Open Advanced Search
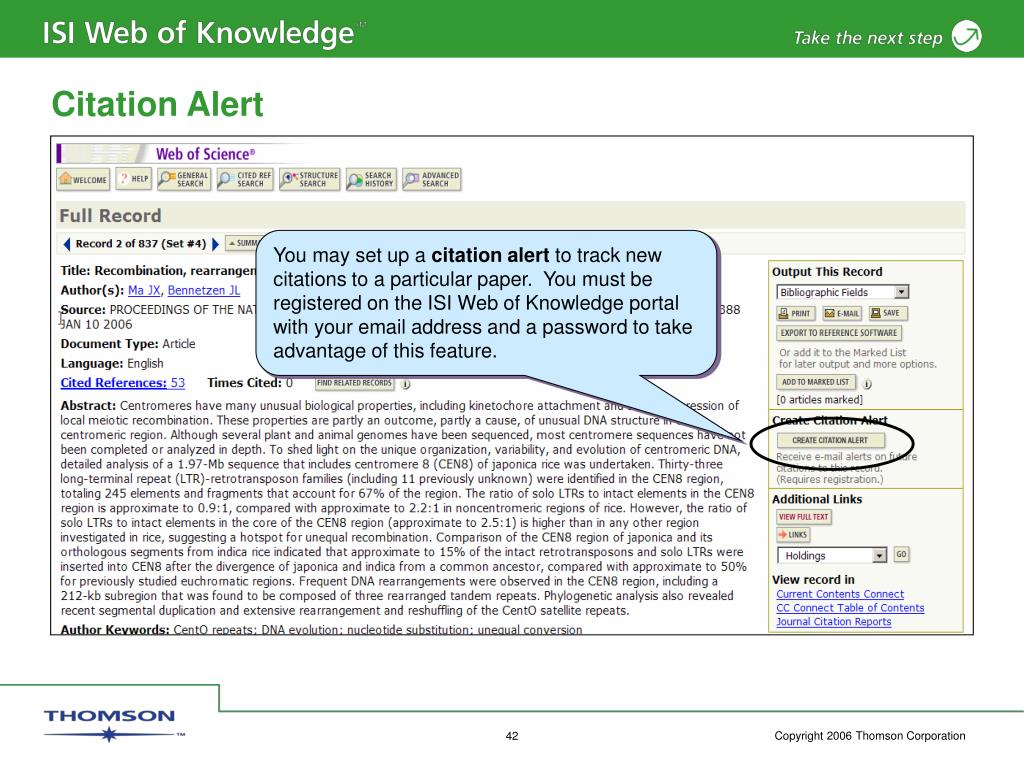Viewport: 1024px width, 768px height. pyautogui.click(x=432, y=180)
